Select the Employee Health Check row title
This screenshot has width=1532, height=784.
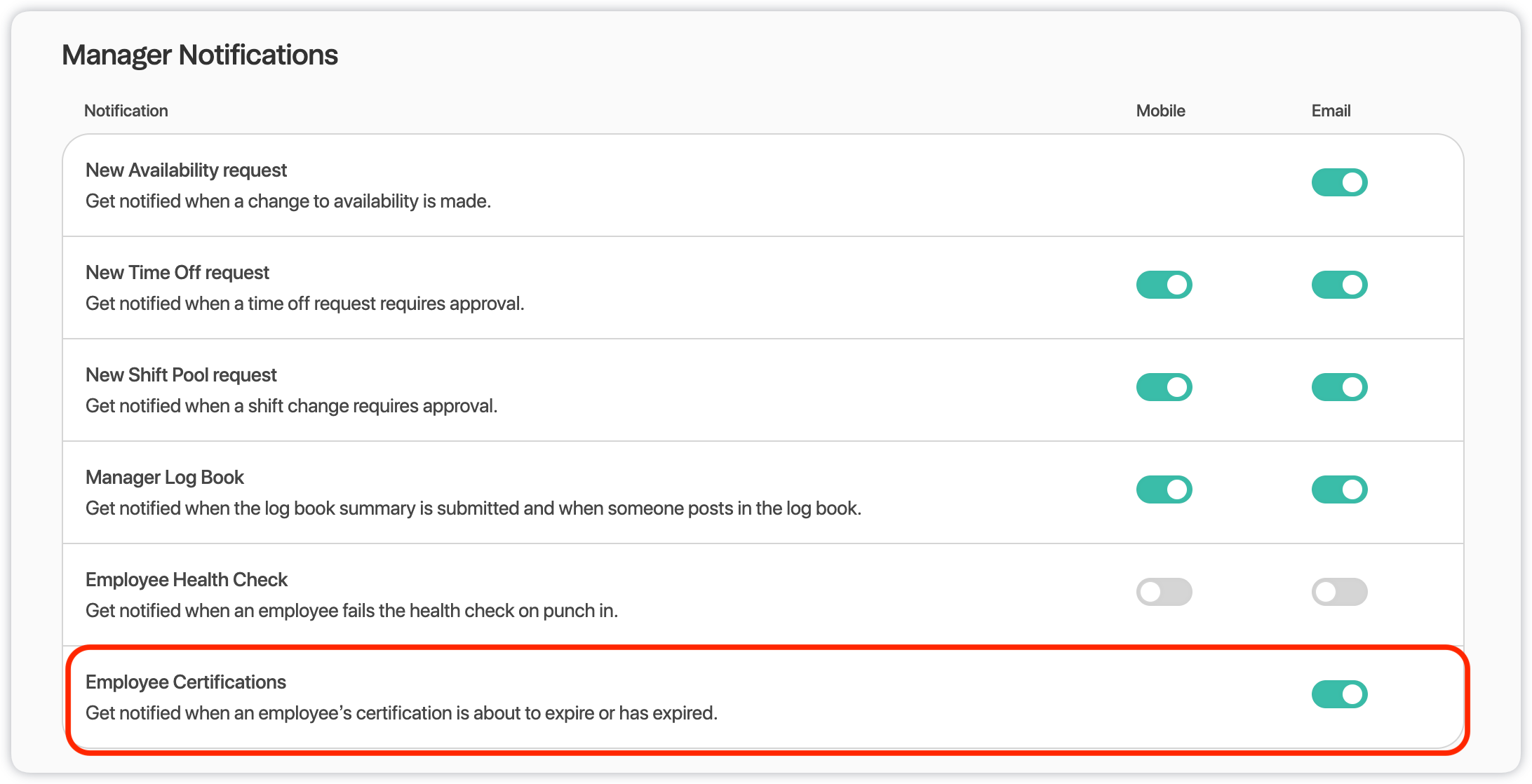[x=187, y=580]
